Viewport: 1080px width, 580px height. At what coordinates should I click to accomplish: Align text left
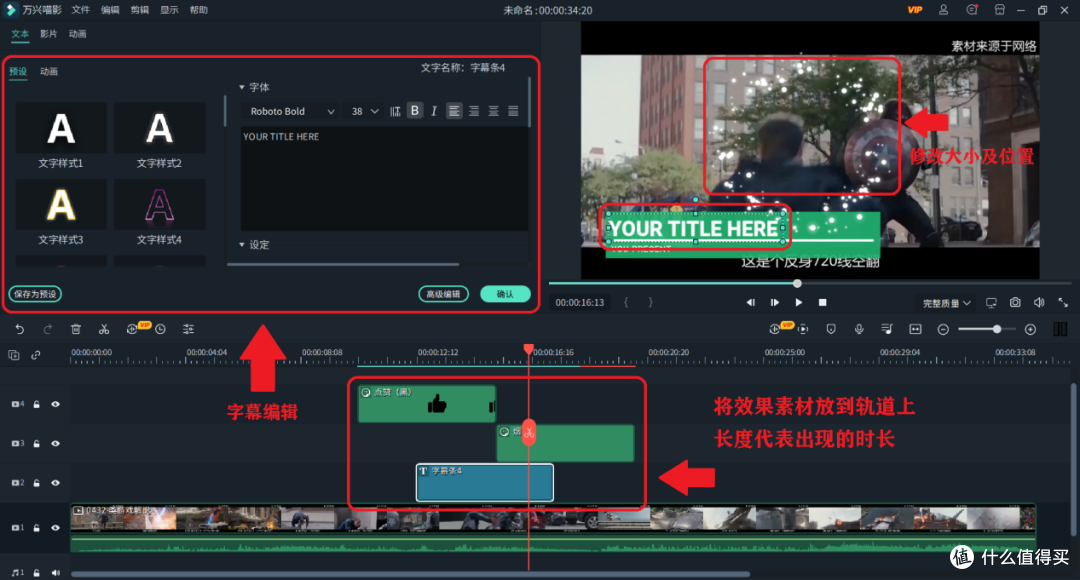(x=454, y=111)
